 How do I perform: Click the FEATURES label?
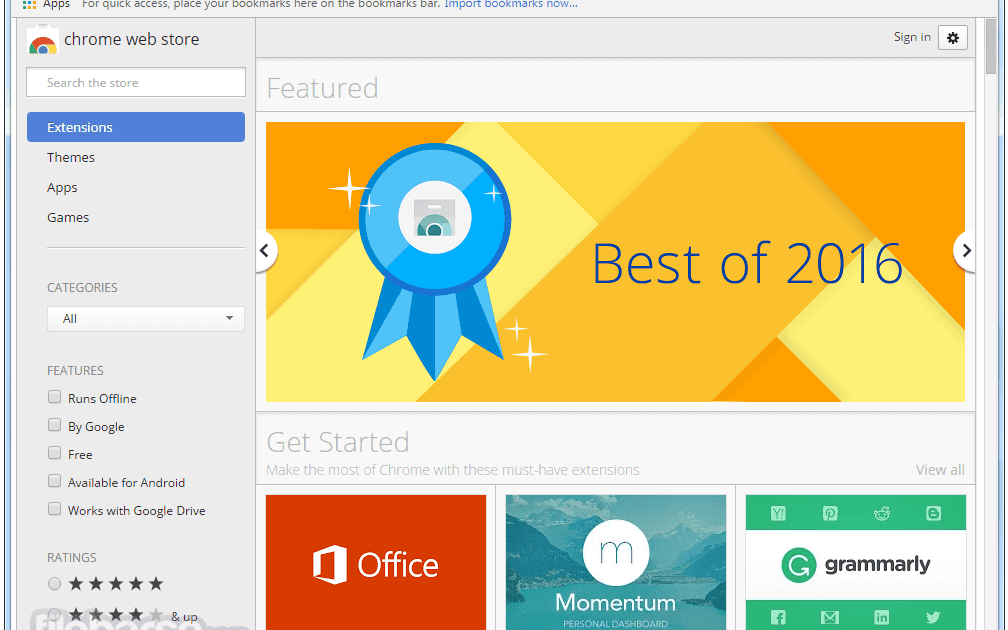pos(75,371)
